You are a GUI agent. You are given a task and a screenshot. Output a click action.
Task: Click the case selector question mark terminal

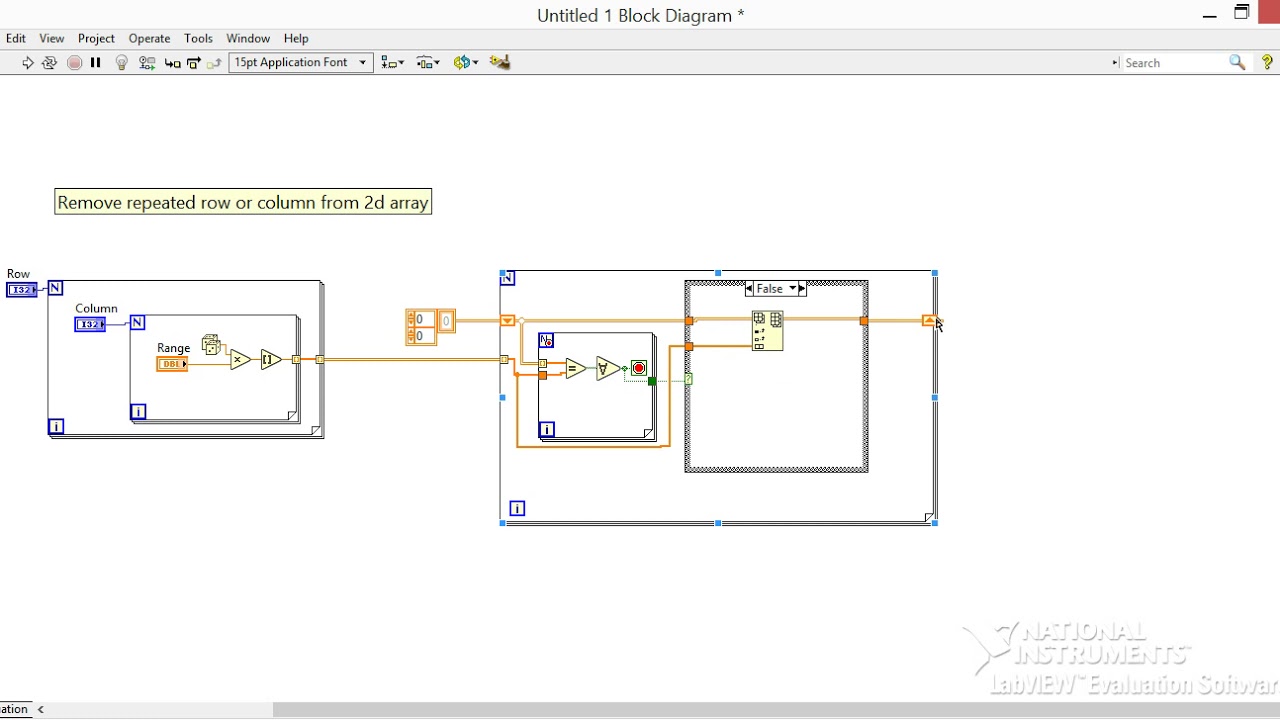click(689, 379)
